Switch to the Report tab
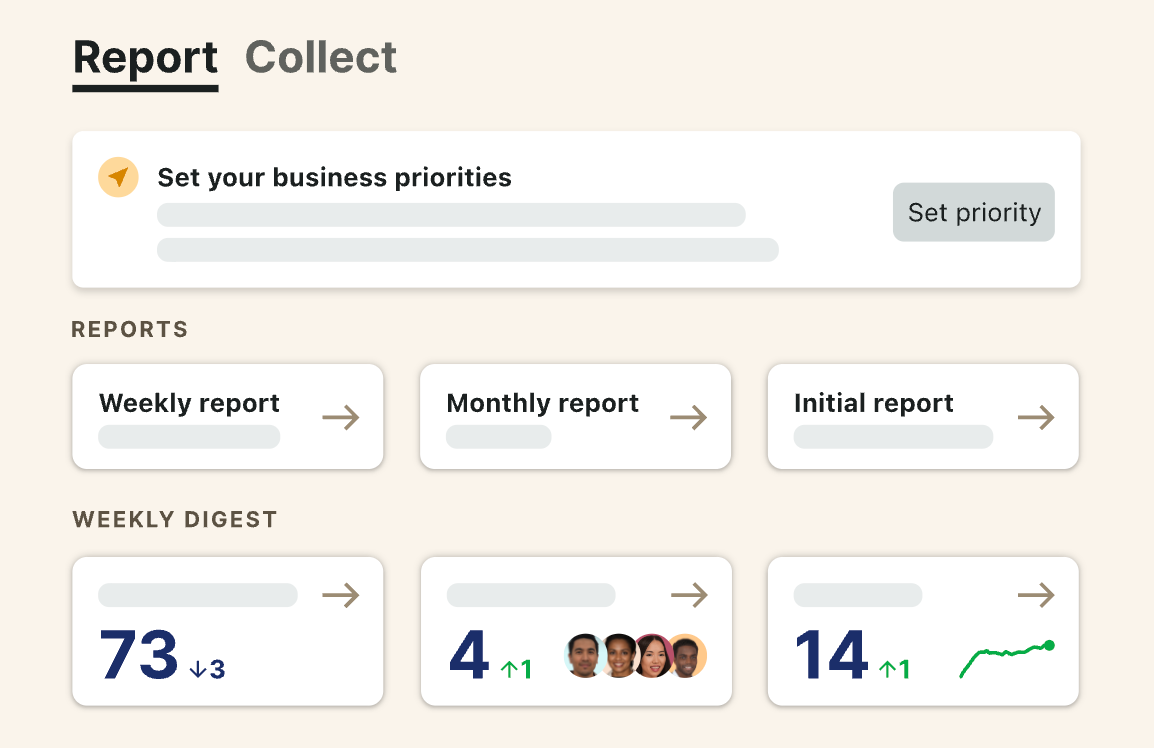 (x=146, y=58)
